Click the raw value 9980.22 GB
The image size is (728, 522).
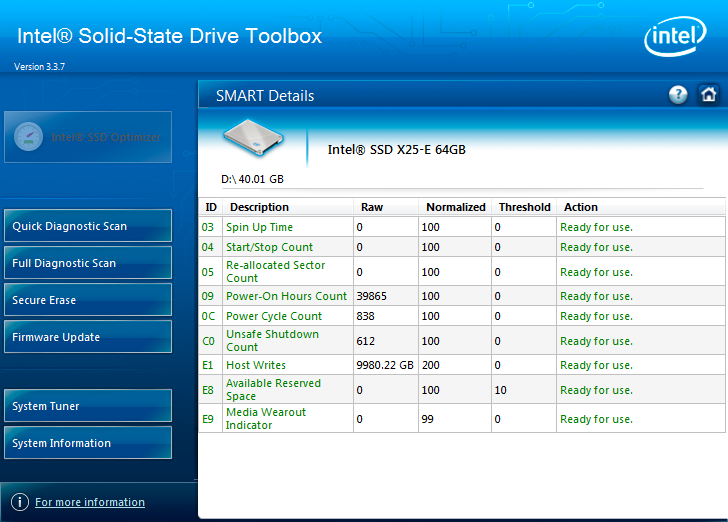385,365
